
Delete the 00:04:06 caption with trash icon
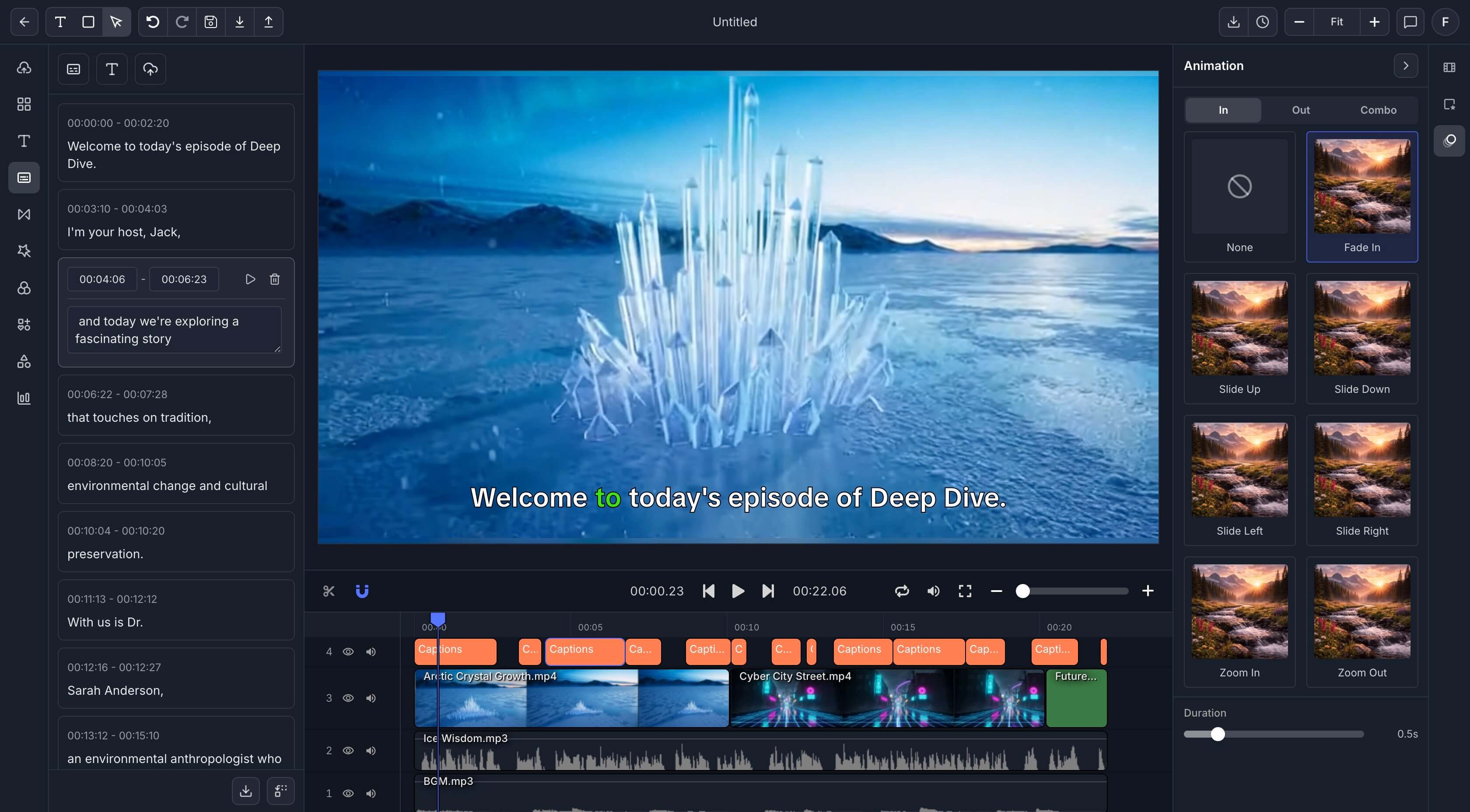coord(274,279)
